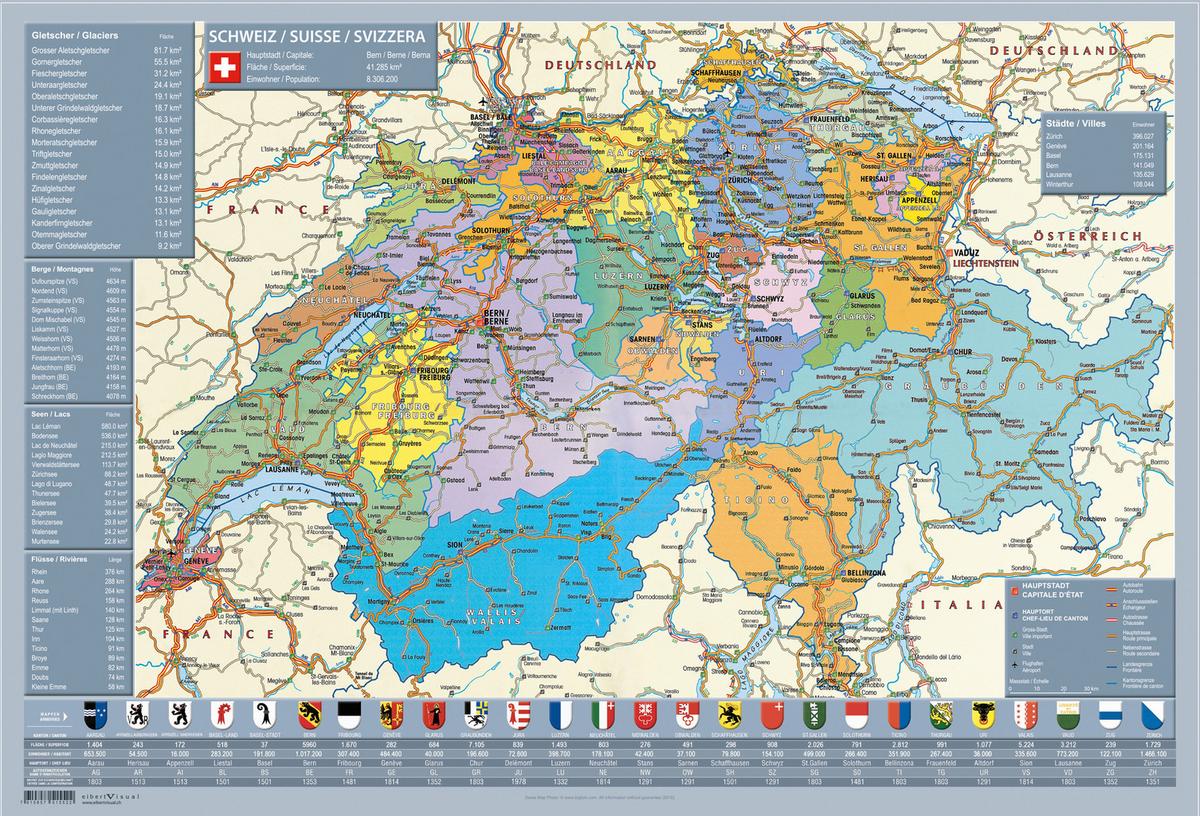Click the airport symbol in the legend
1200x816 pixels.
tap(1014, 665)
